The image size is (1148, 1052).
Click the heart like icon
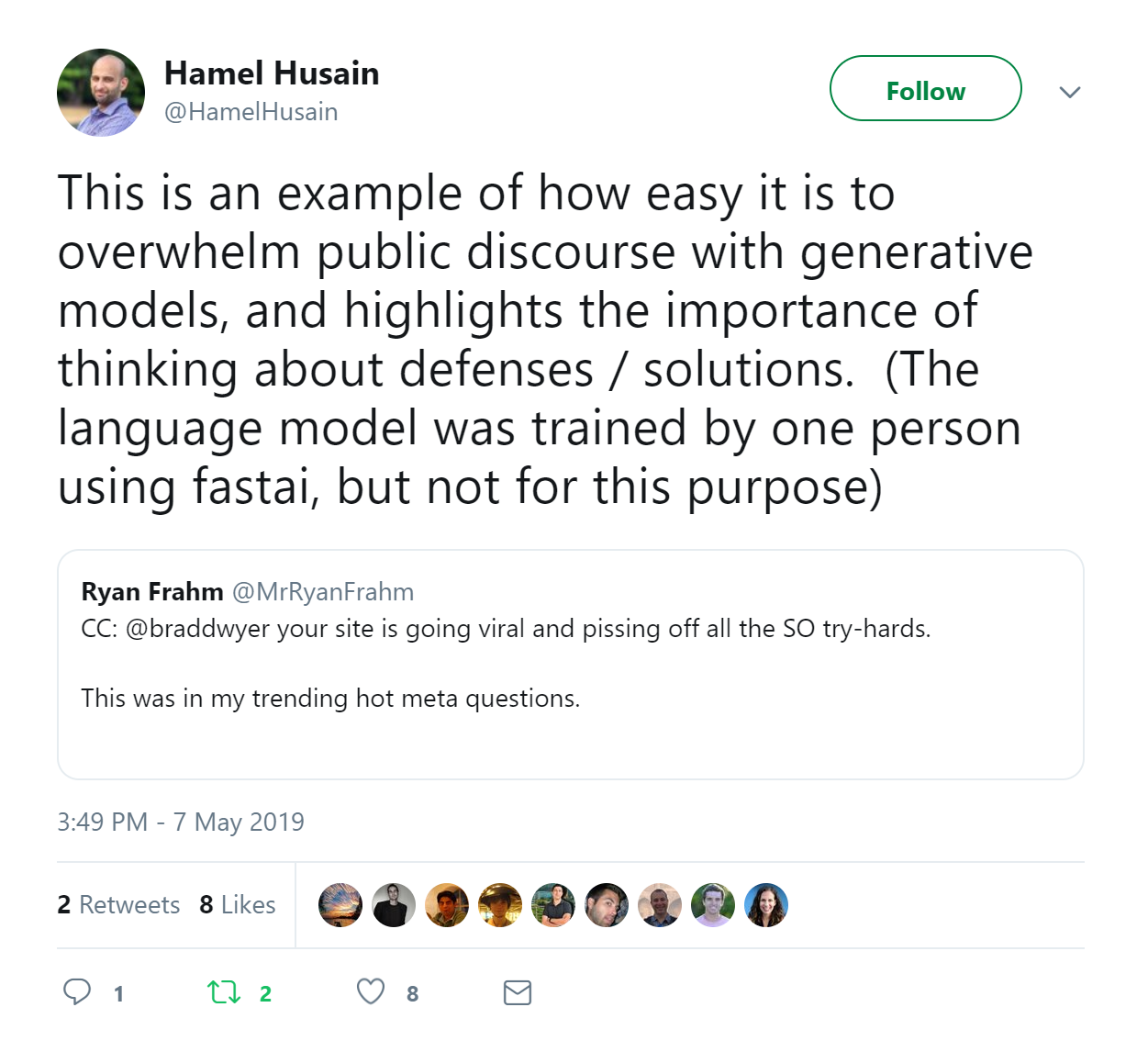371,992
